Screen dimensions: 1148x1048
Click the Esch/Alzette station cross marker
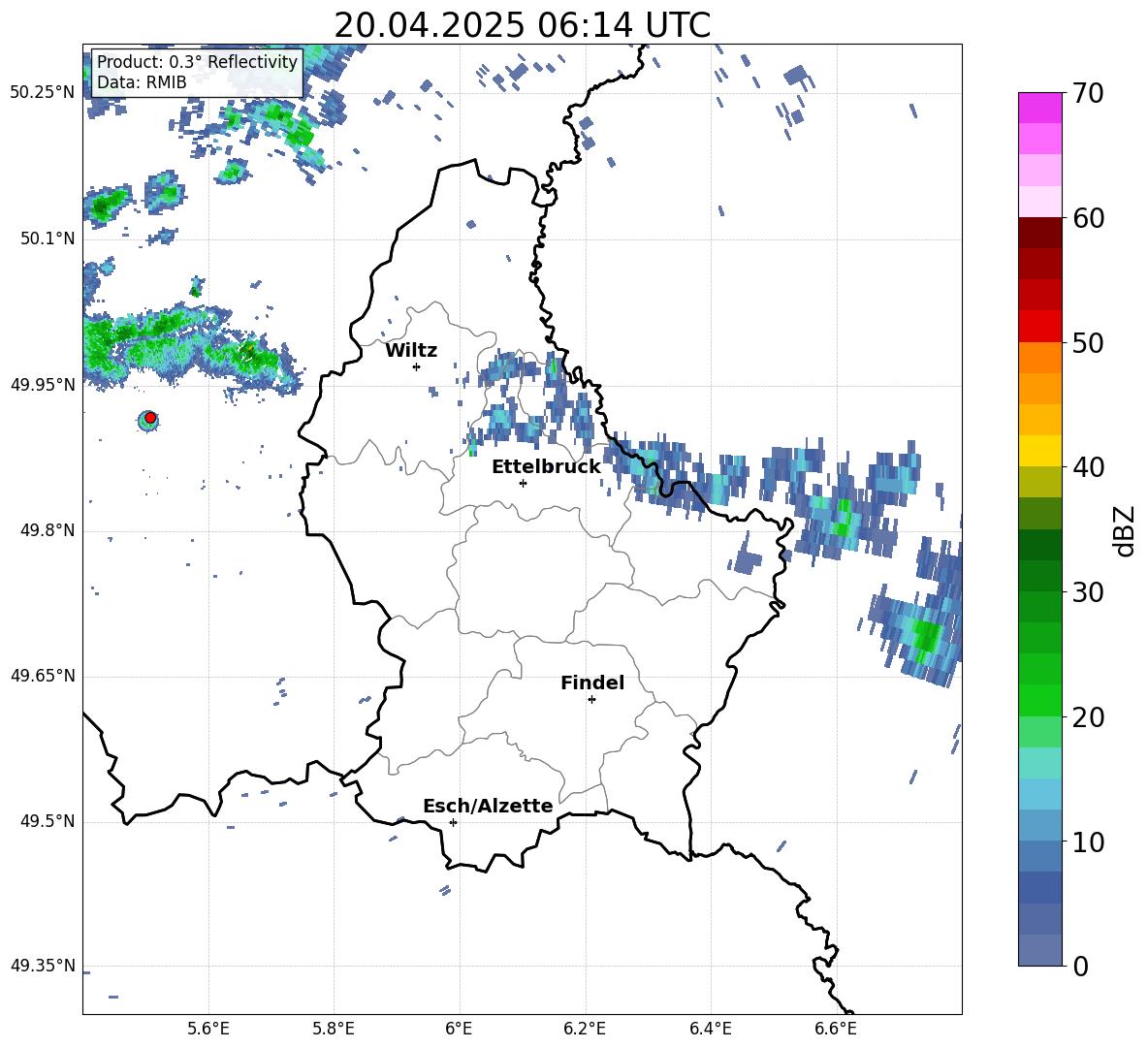[453, 822]
